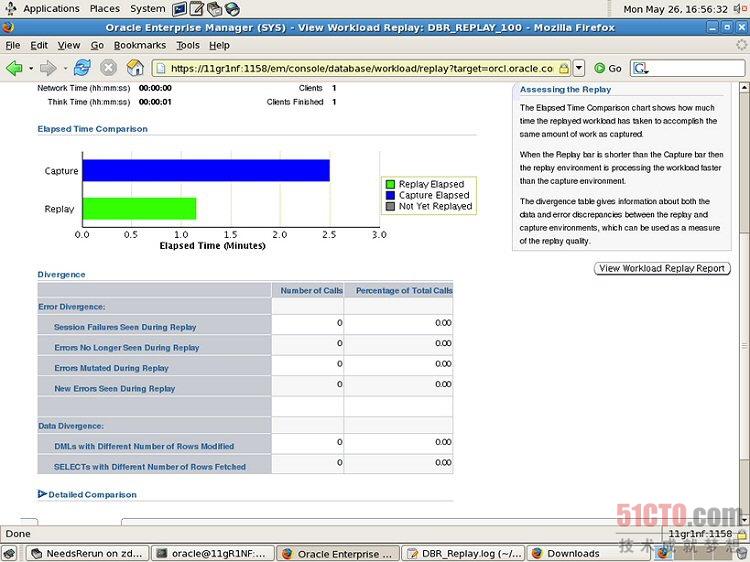750x562 pixels.
Task: Open the back history dropdown arrow
Action: [x=31, y=68]
